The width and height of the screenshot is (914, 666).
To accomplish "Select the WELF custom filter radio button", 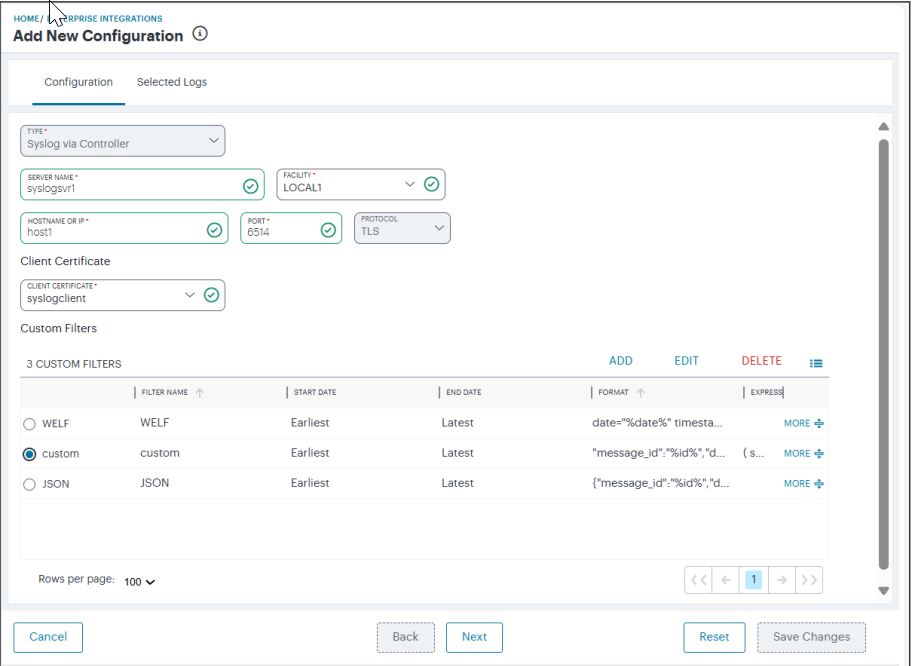I will pos(30,424).
